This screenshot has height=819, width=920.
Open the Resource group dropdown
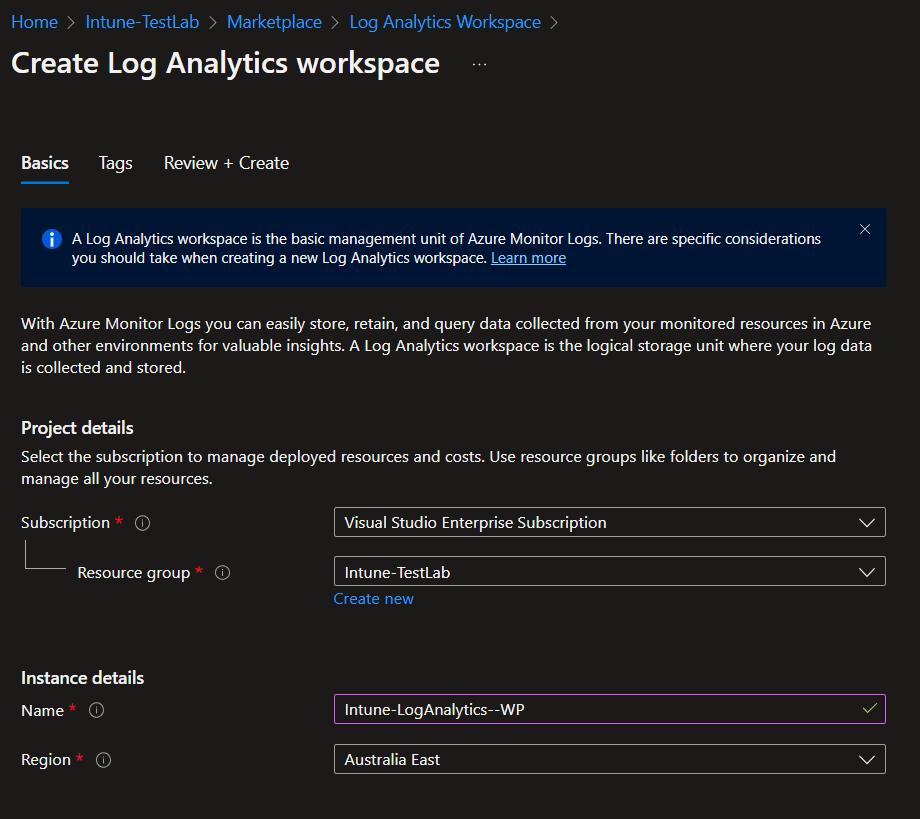[609, 572]
